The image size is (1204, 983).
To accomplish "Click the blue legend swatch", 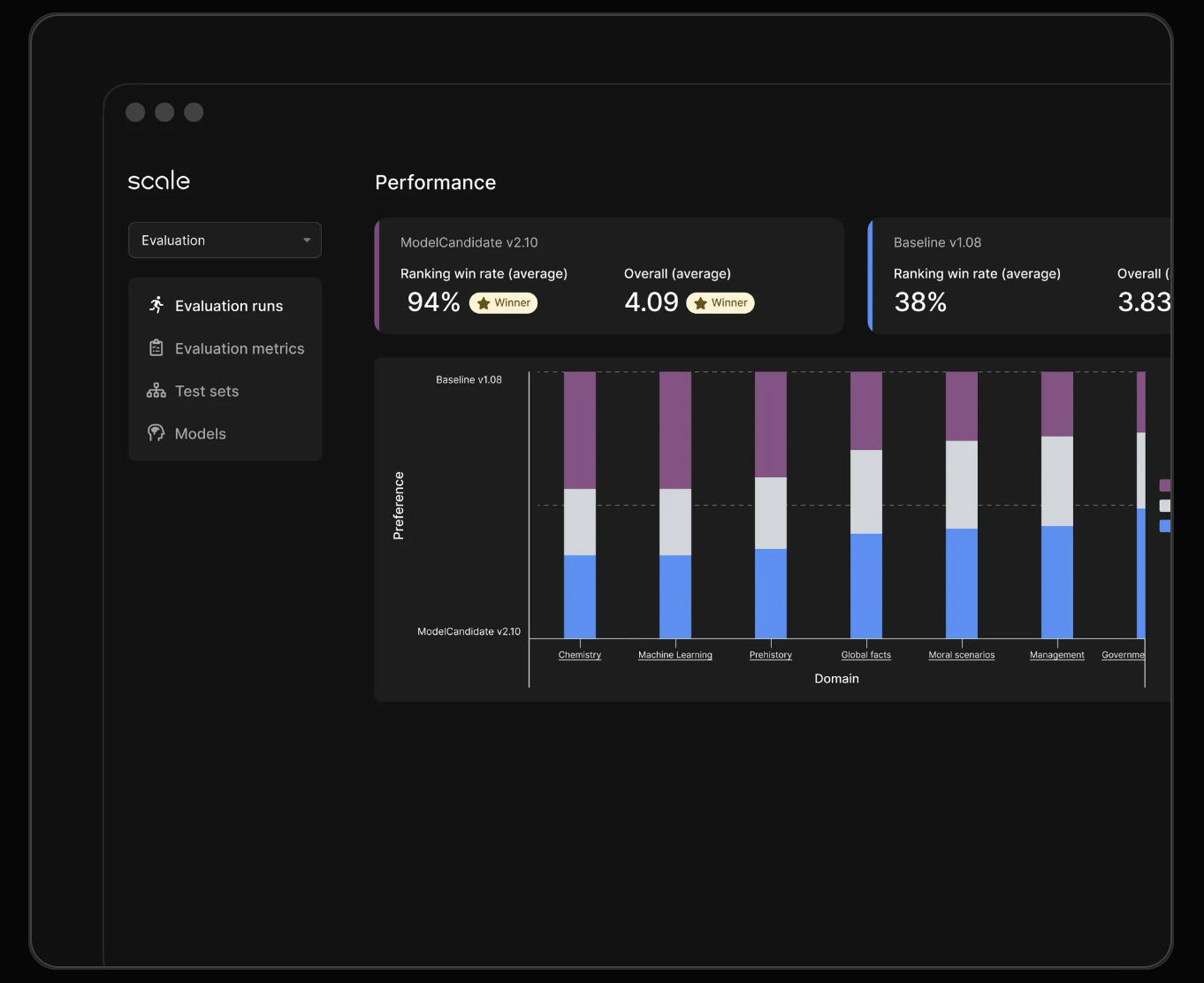I will tap(1165, 526).
